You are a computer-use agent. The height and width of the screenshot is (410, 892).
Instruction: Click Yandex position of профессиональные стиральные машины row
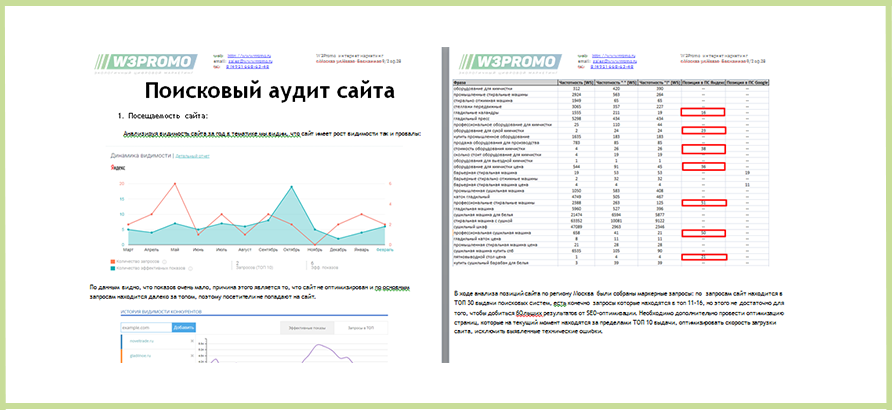point(704,203)
